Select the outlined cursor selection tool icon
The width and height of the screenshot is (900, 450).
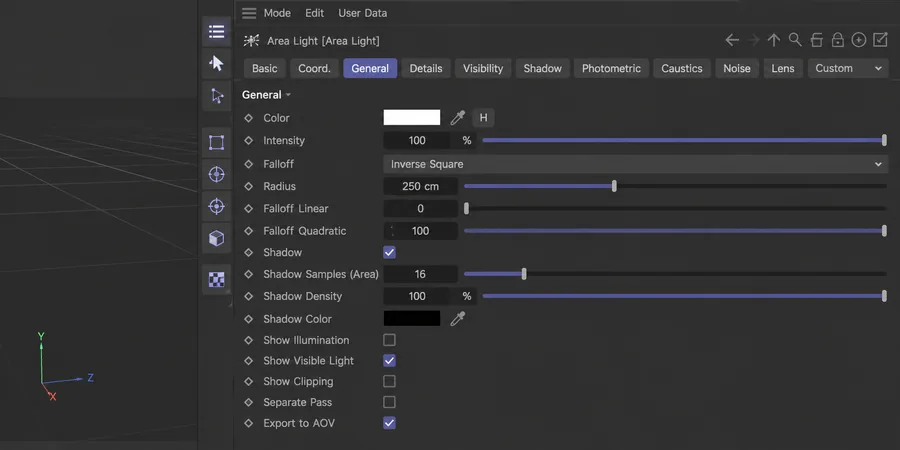tap(216, 95)
